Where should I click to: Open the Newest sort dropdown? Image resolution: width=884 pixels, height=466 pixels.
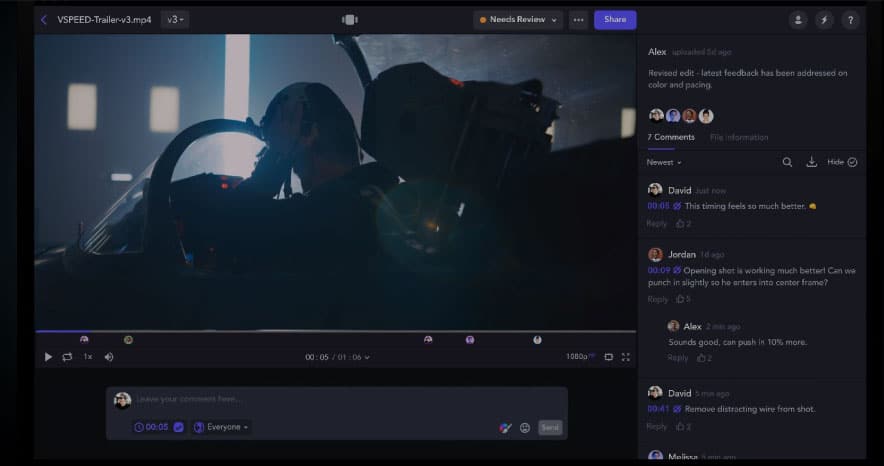(664, 162)
